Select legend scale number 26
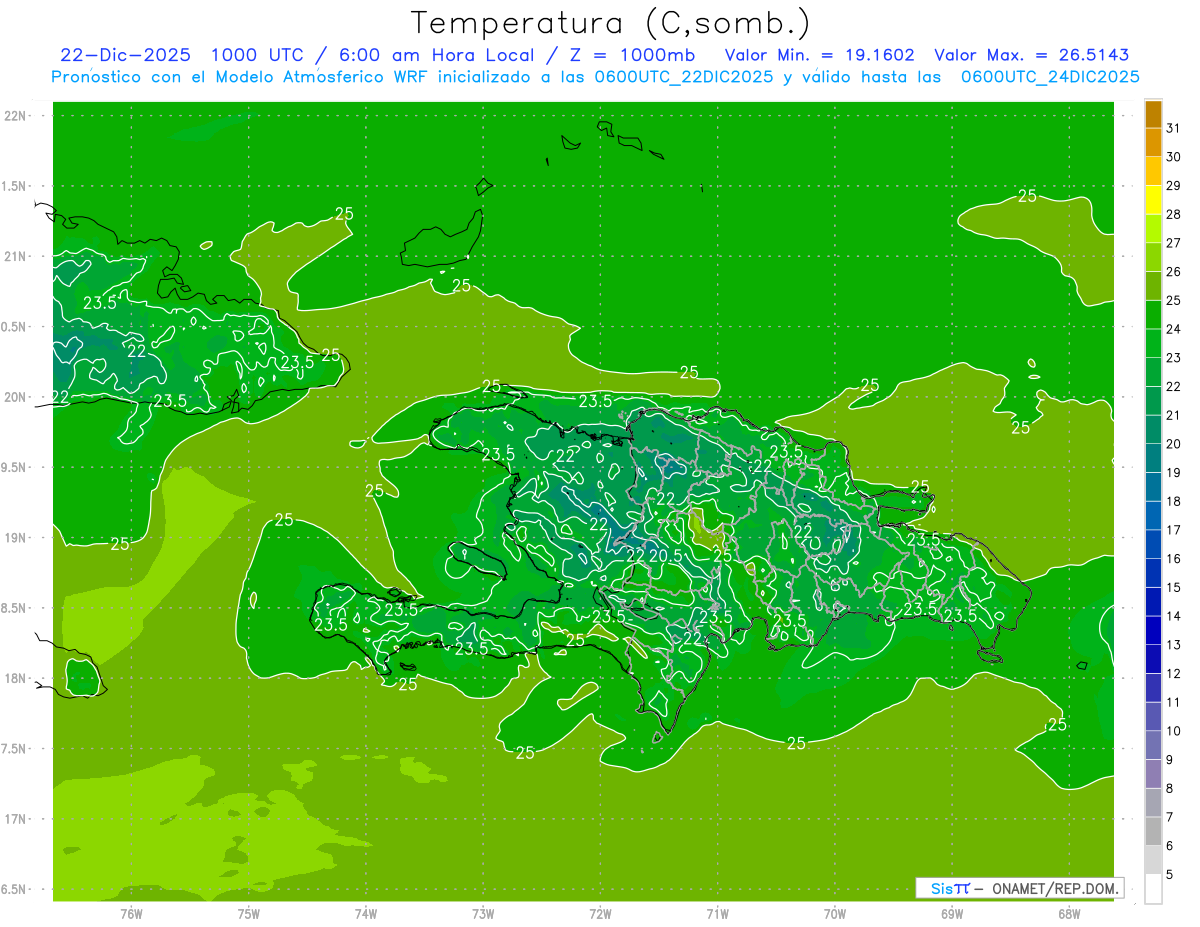 pos(1173,271)
